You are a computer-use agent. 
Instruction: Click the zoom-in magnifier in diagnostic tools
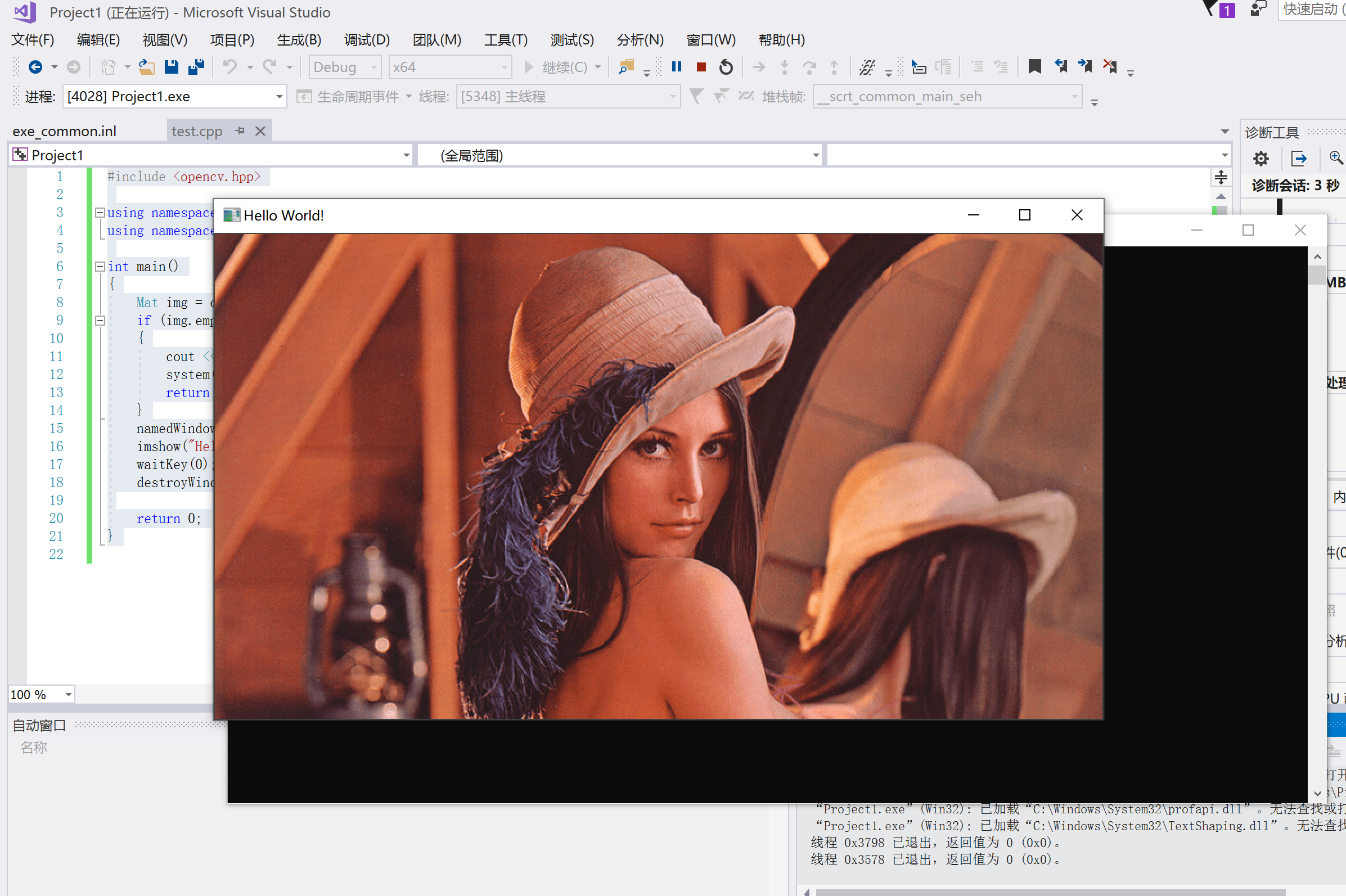tap(1335, 157)
